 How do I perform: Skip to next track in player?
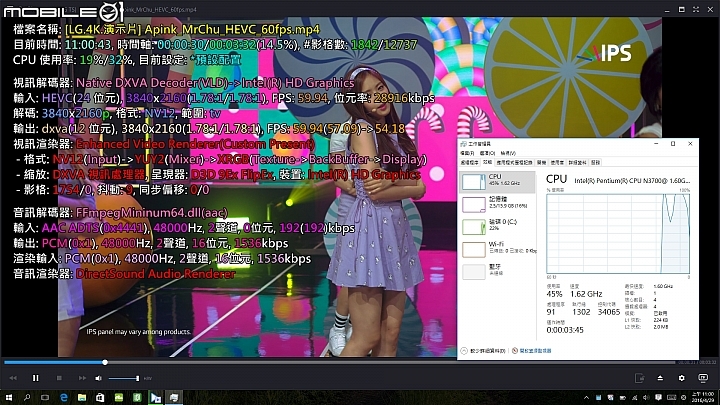click(x=82, y=378)
